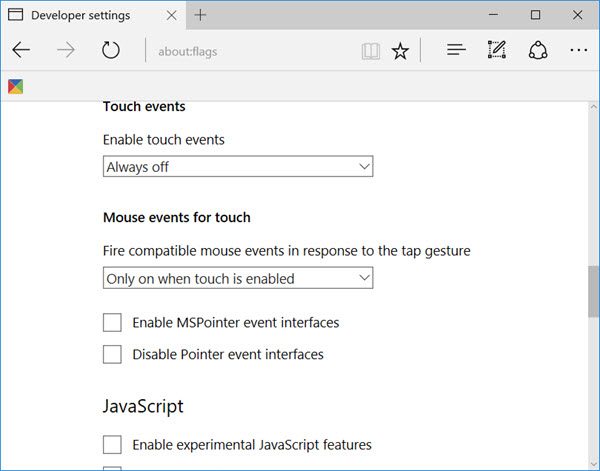Image resolution: width=600 pixels, height=471 pixels.
Task: Close the Developer settings tab
Action: point(171,15)
